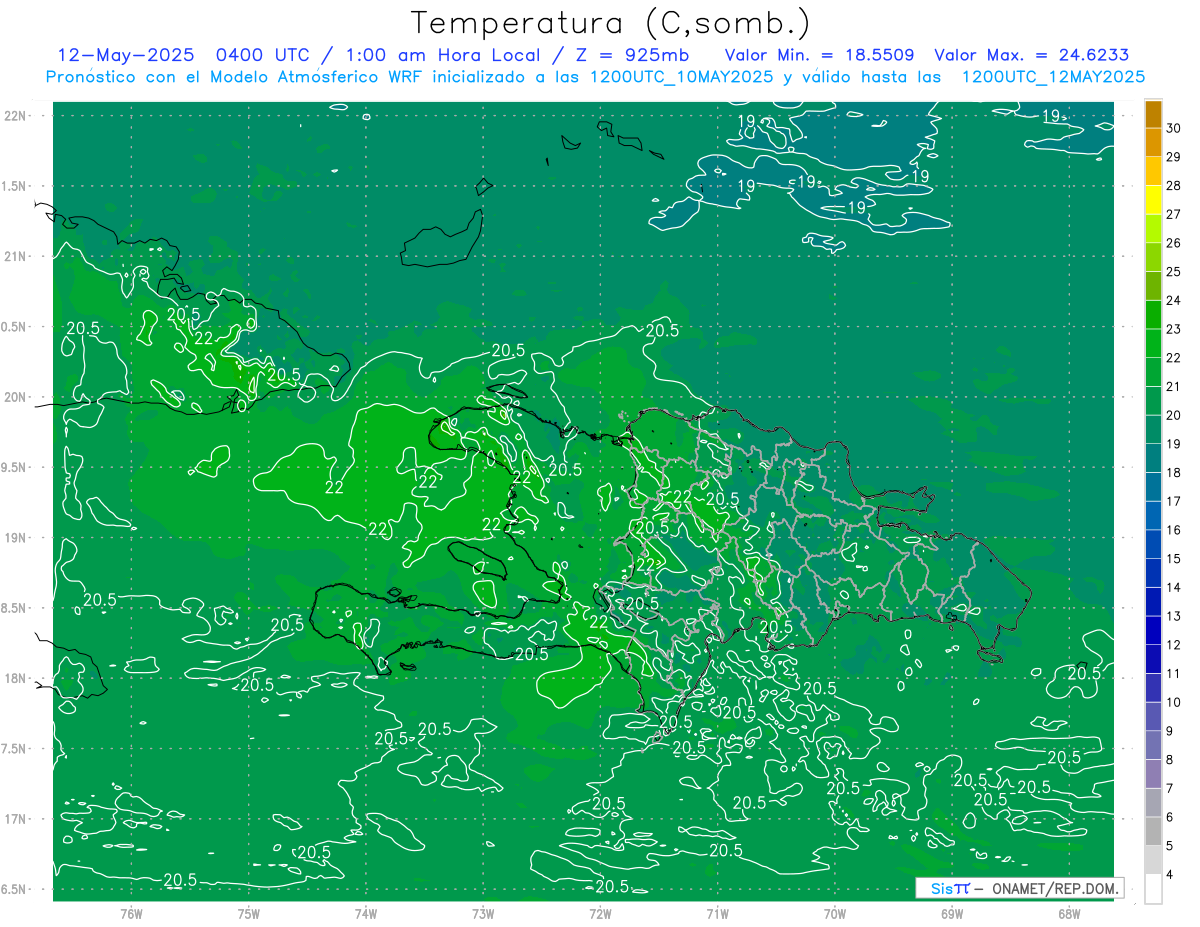This screenshot has width=1200, height=927.
Task: Click the '24' label on the color scale
Action: 1174,300
